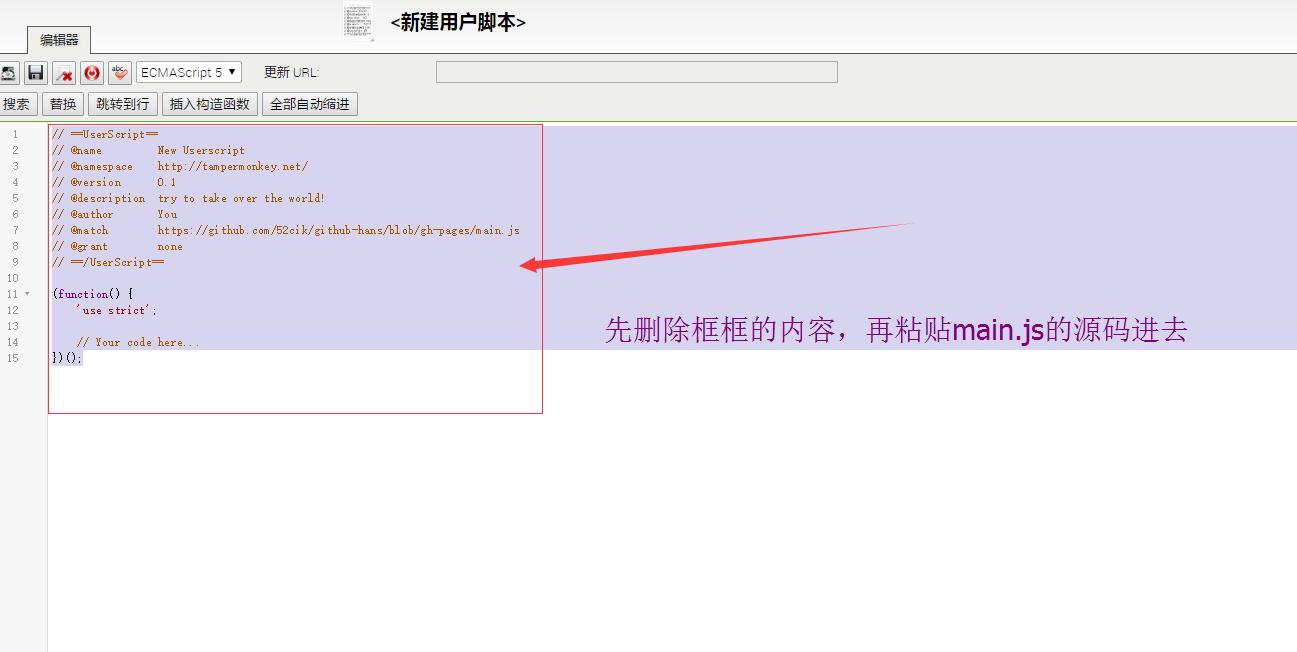The image size is (1297, 652).
Task: Auto-indent everything with 全部自动缩进
Action: pos(311,103)
